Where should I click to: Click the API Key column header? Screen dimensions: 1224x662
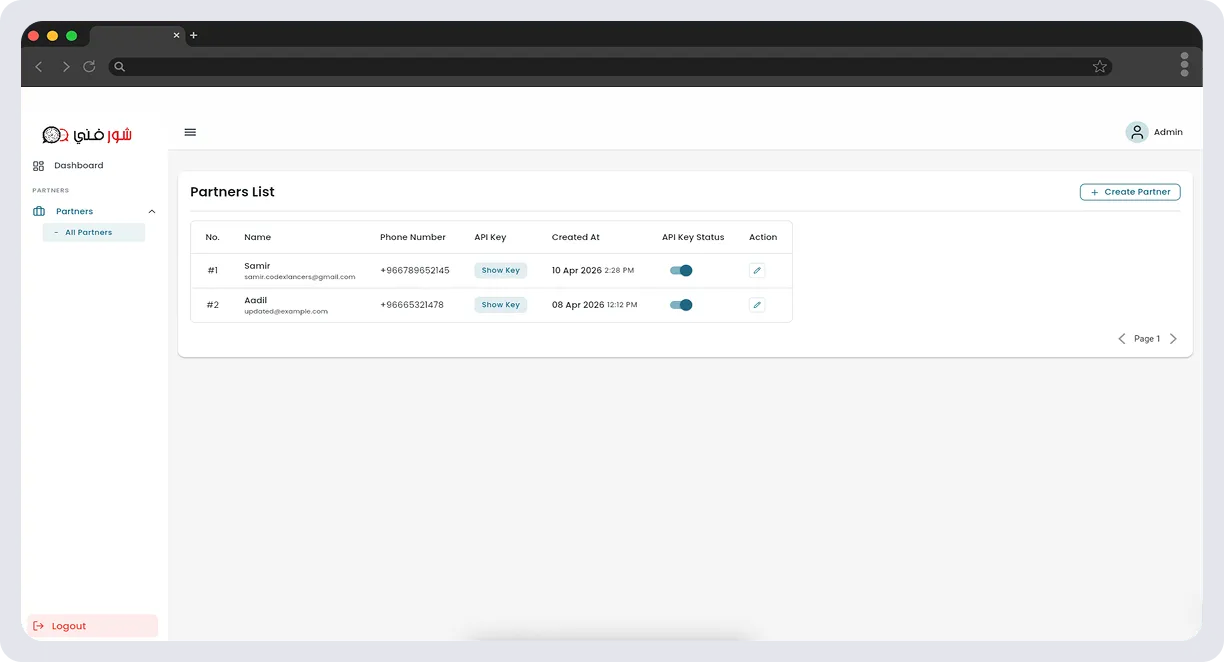(490, 237)
